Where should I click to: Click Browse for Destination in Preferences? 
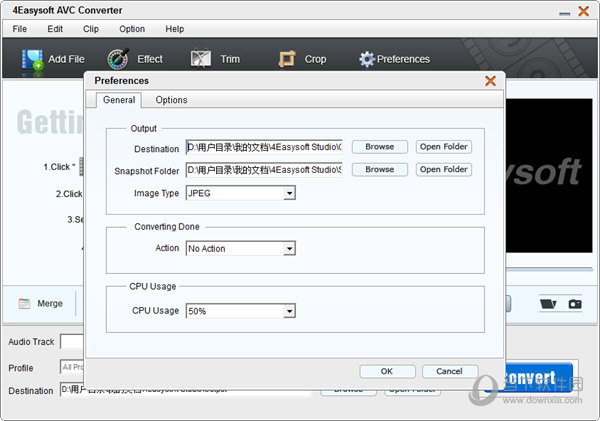[380, 147]
